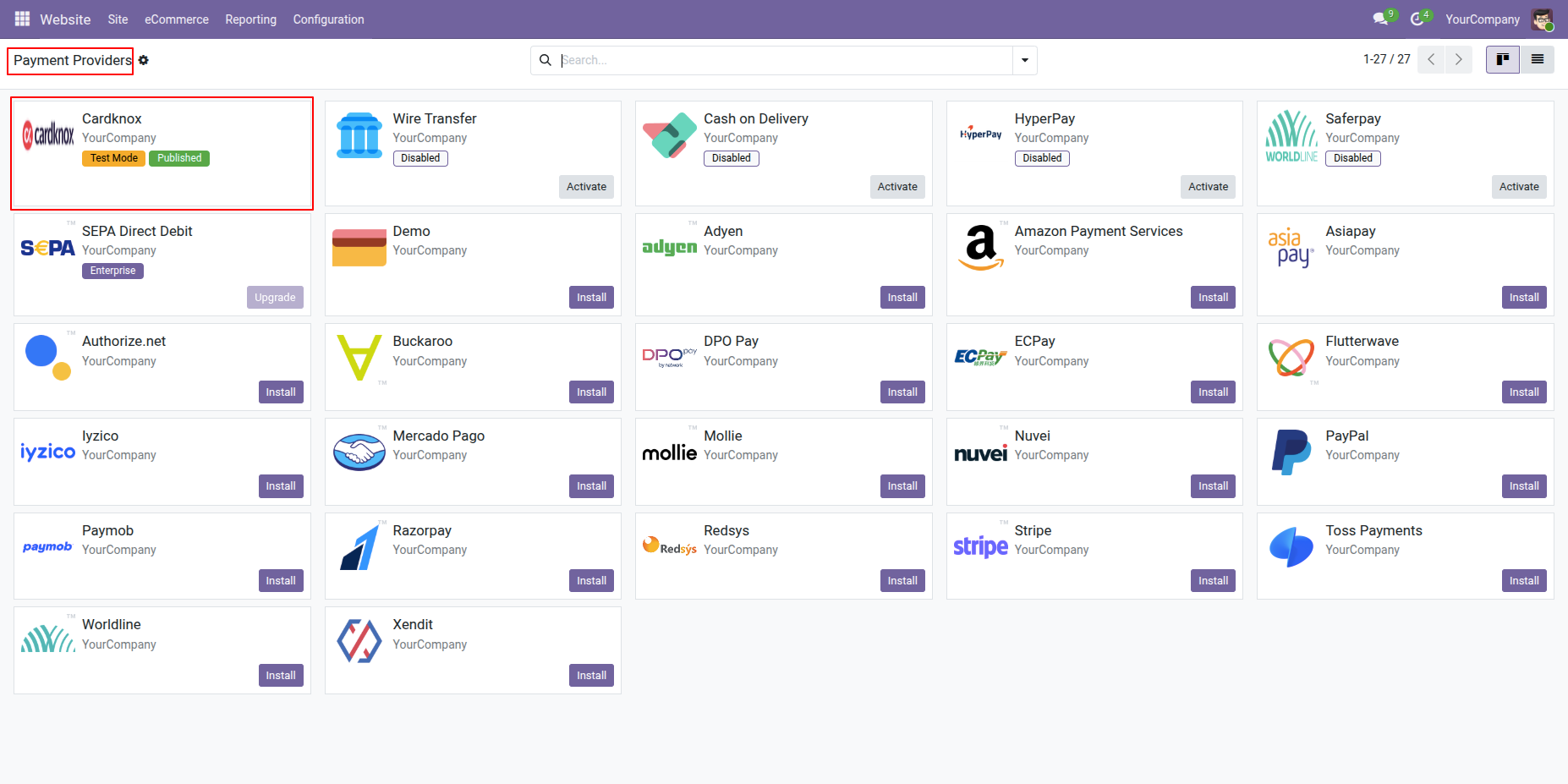This screenshot has width=1568, height=784.
Task: Open the Payment Providers gear settings icon
Action: 144,60
